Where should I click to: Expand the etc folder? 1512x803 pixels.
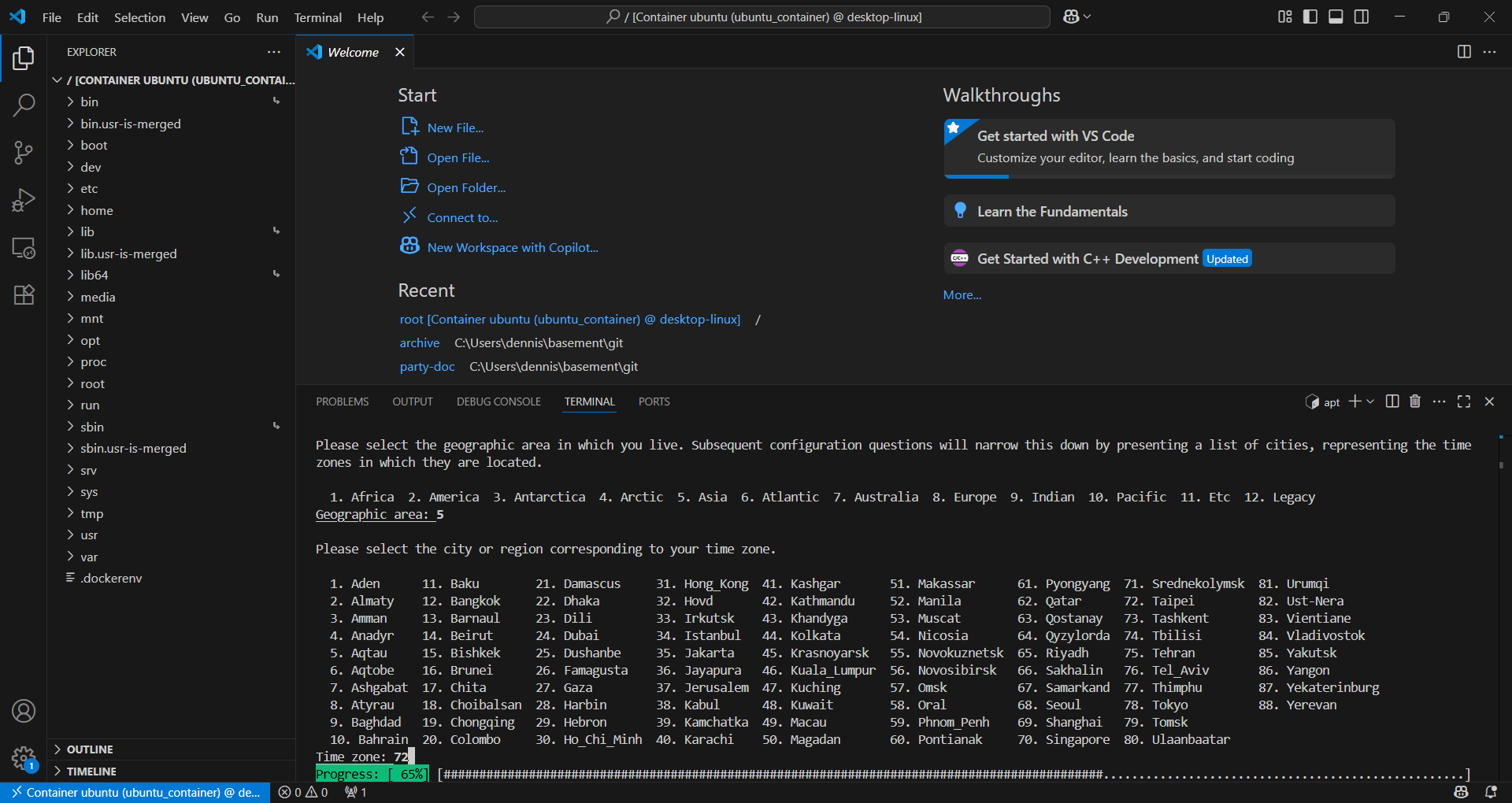[91, 188]
